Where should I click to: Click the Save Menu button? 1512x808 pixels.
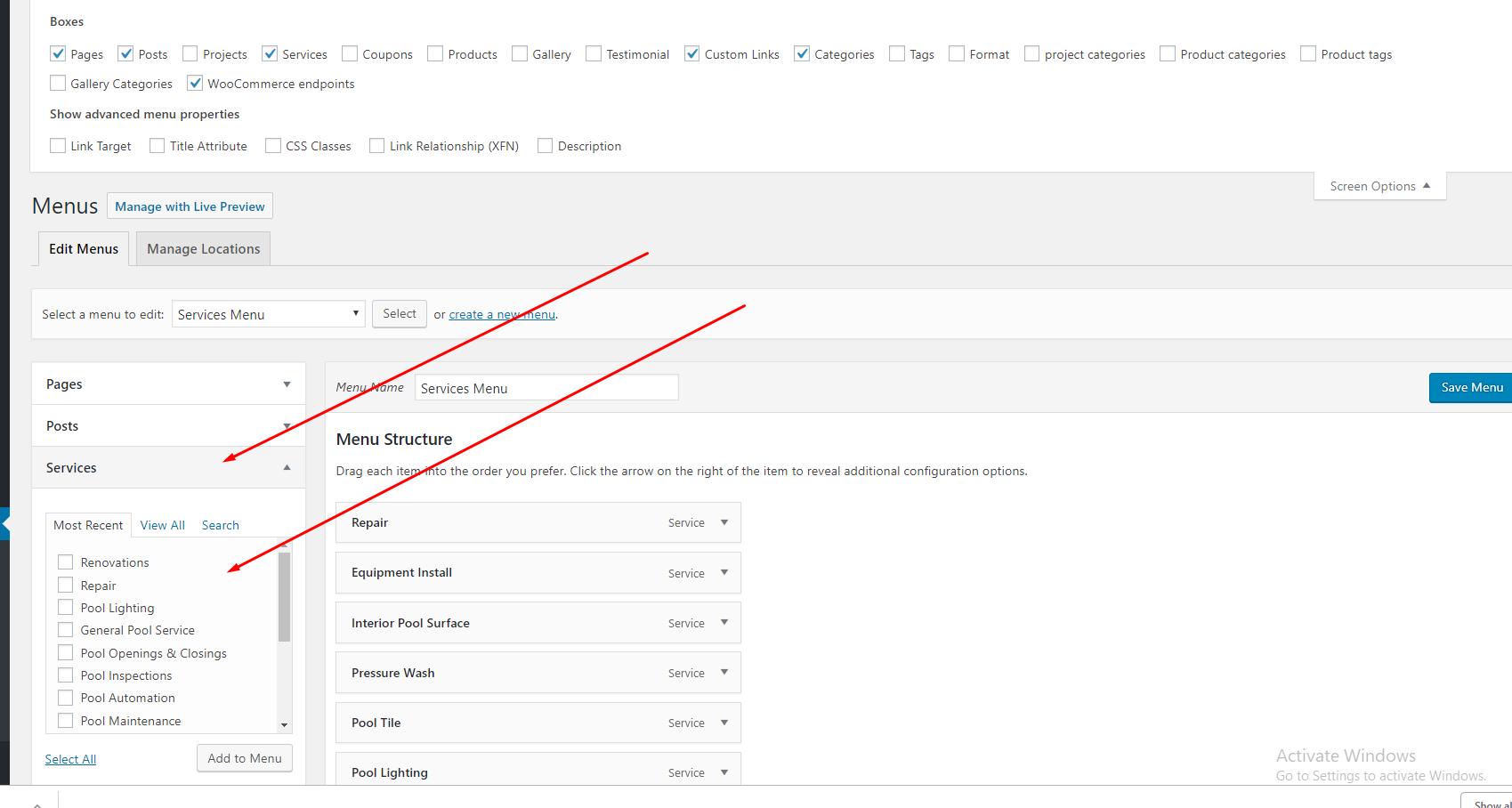[1471, 387]
